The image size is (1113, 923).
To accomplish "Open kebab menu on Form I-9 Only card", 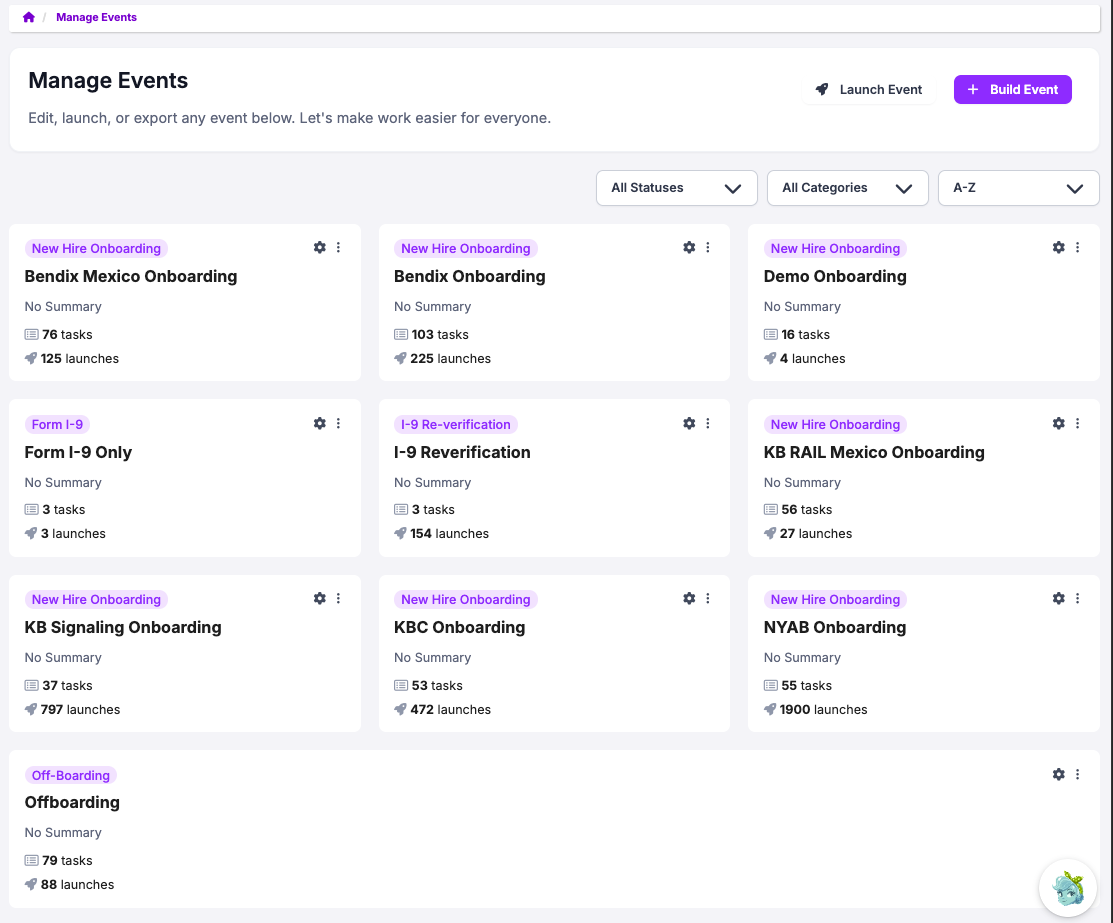I will 338,423.
